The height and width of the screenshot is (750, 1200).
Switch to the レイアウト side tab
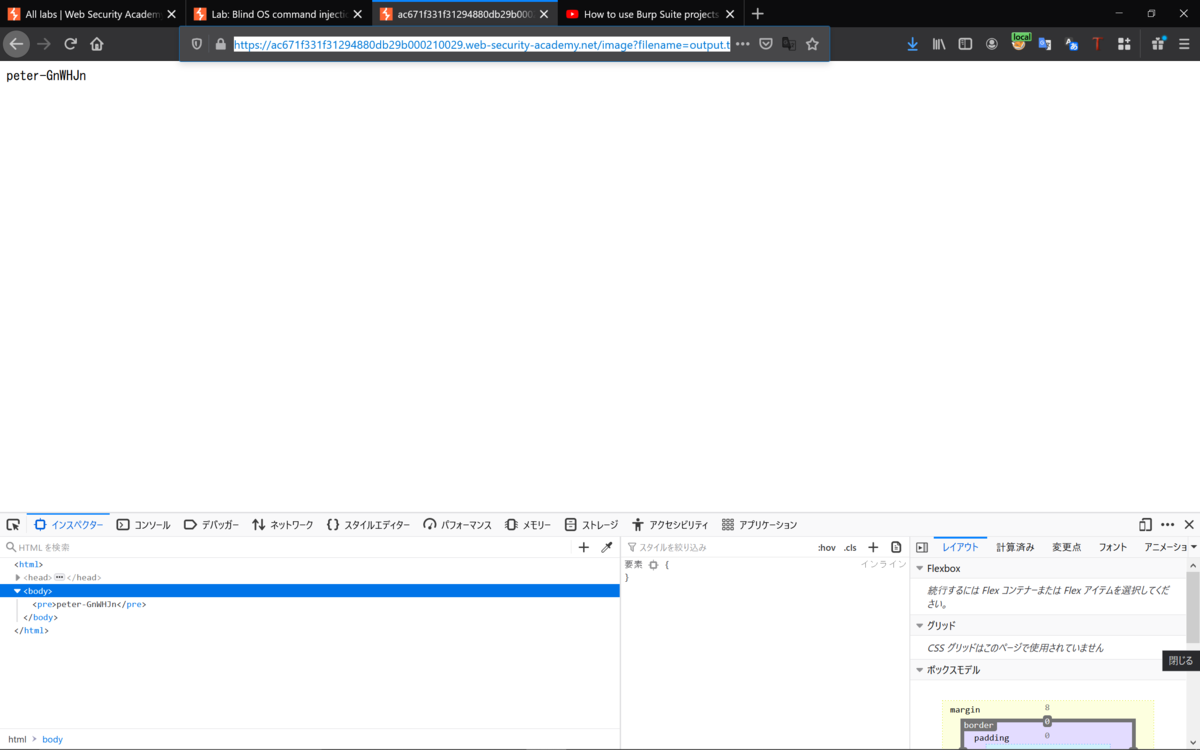tap(961, 547)
